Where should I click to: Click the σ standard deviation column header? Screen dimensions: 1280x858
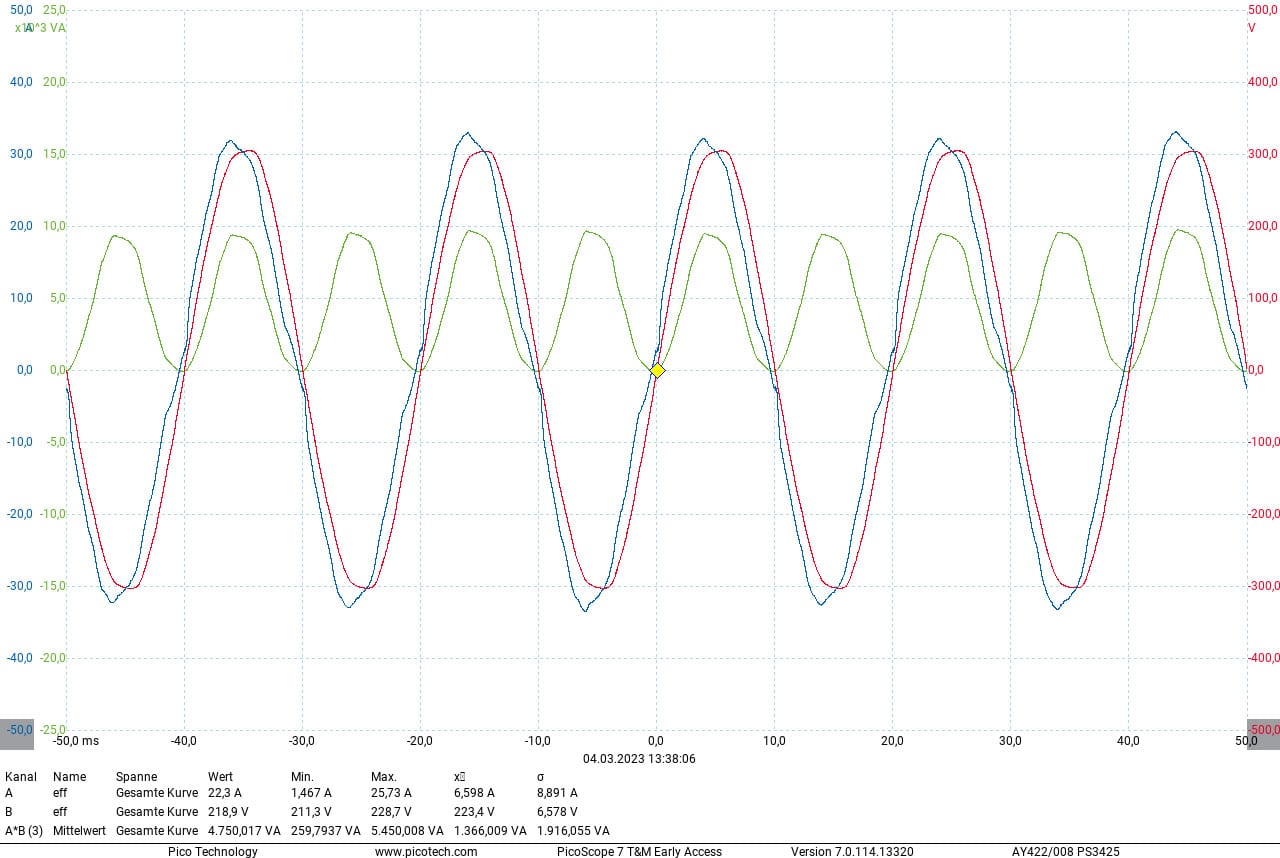coord(541,777)
